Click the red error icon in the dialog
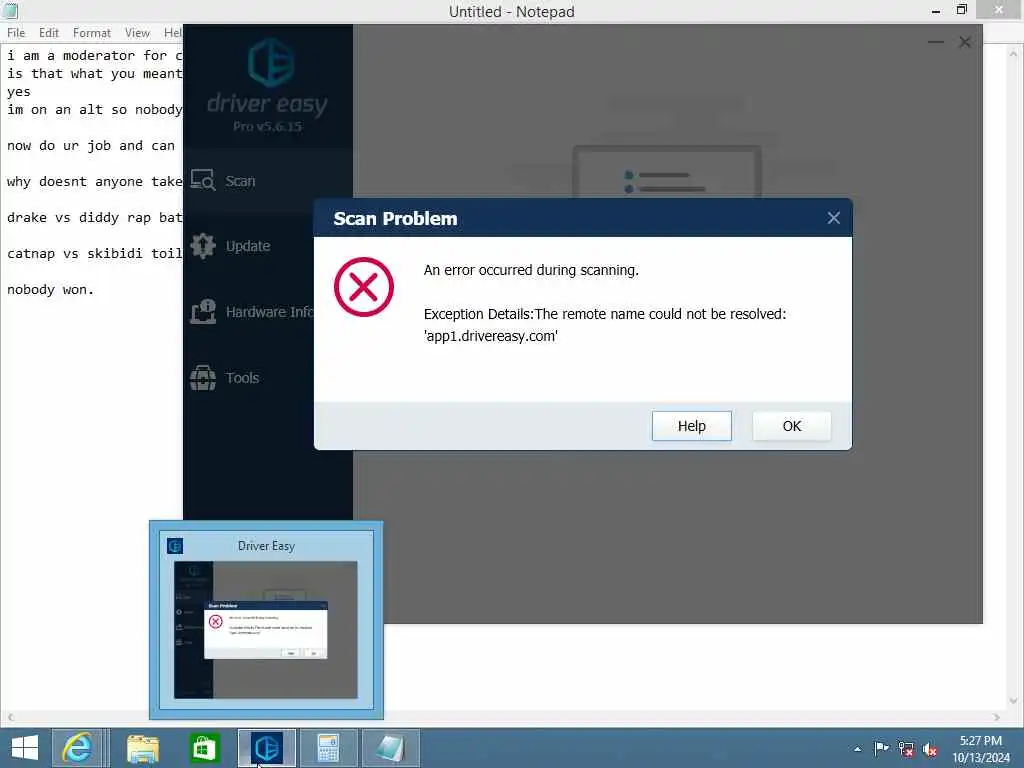Screen dimensions: 1024x768 (364, 287)
